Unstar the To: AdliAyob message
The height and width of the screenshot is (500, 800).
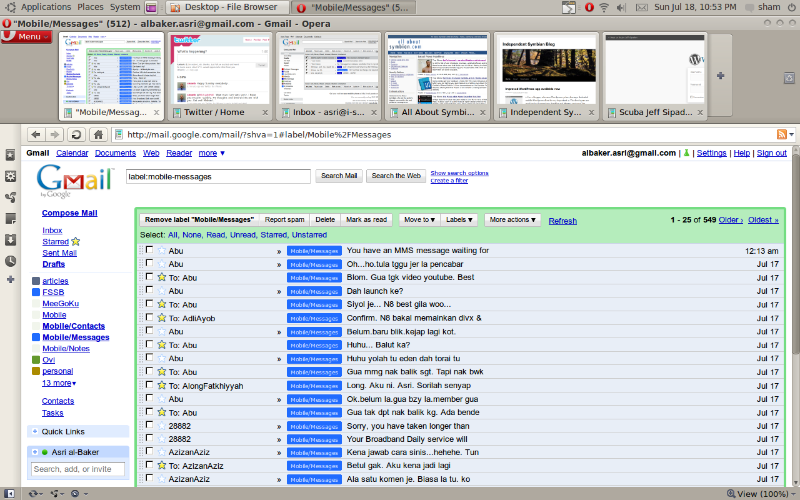pos(162,317)
